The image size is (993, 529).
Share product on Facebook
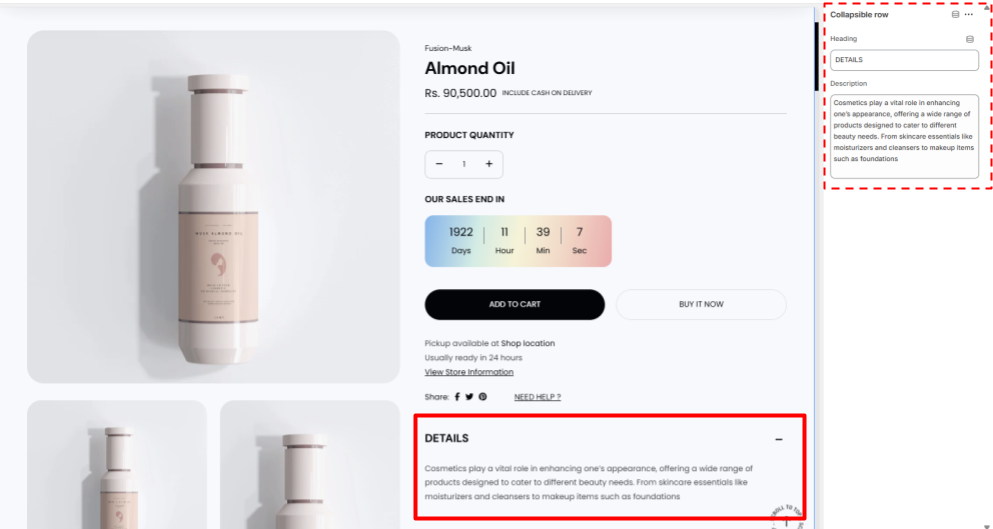coord(458,397)
